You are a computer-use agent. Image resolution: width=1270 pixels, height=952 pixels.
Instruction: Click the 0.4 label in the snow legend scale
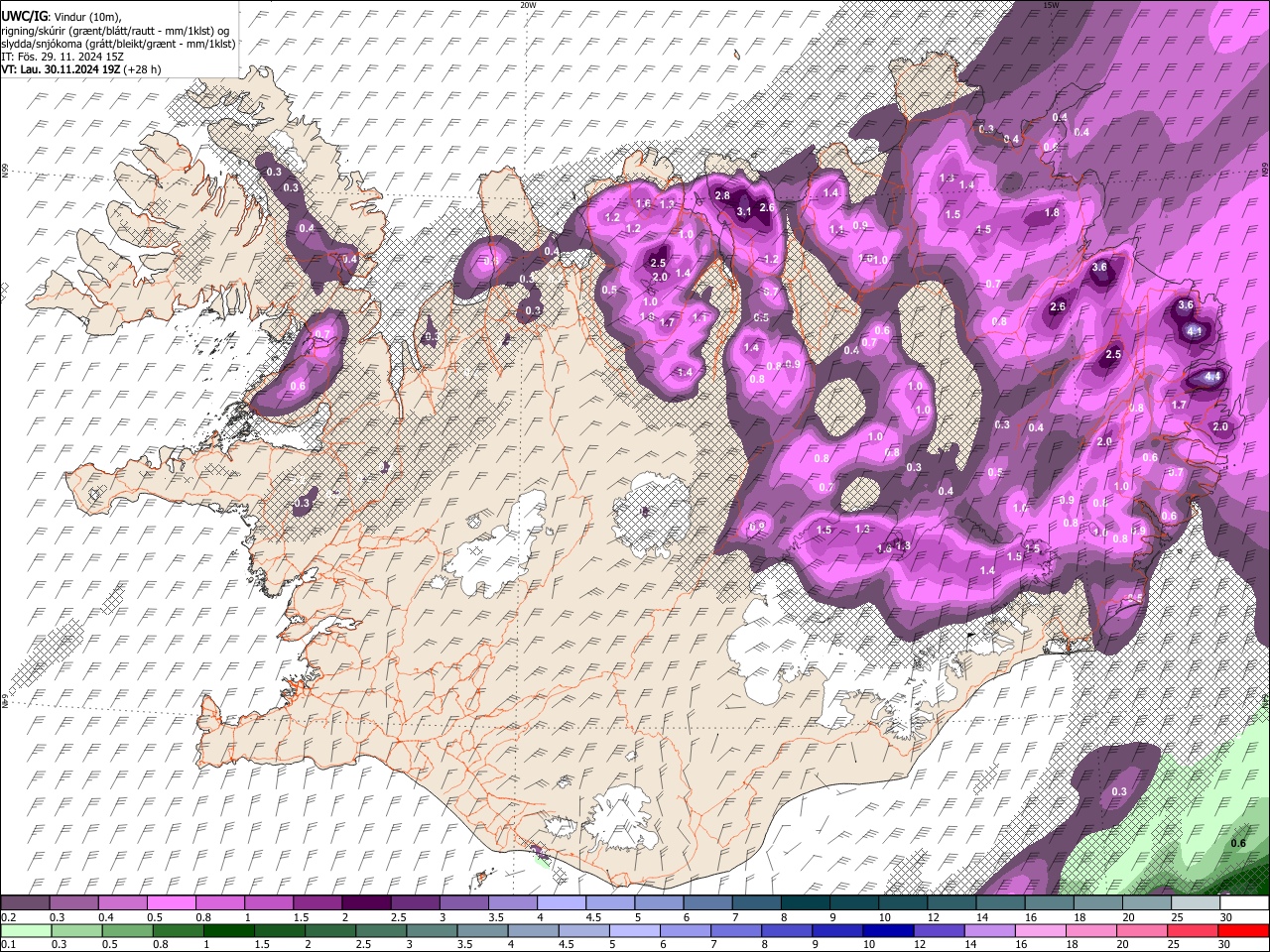(105, 917)
